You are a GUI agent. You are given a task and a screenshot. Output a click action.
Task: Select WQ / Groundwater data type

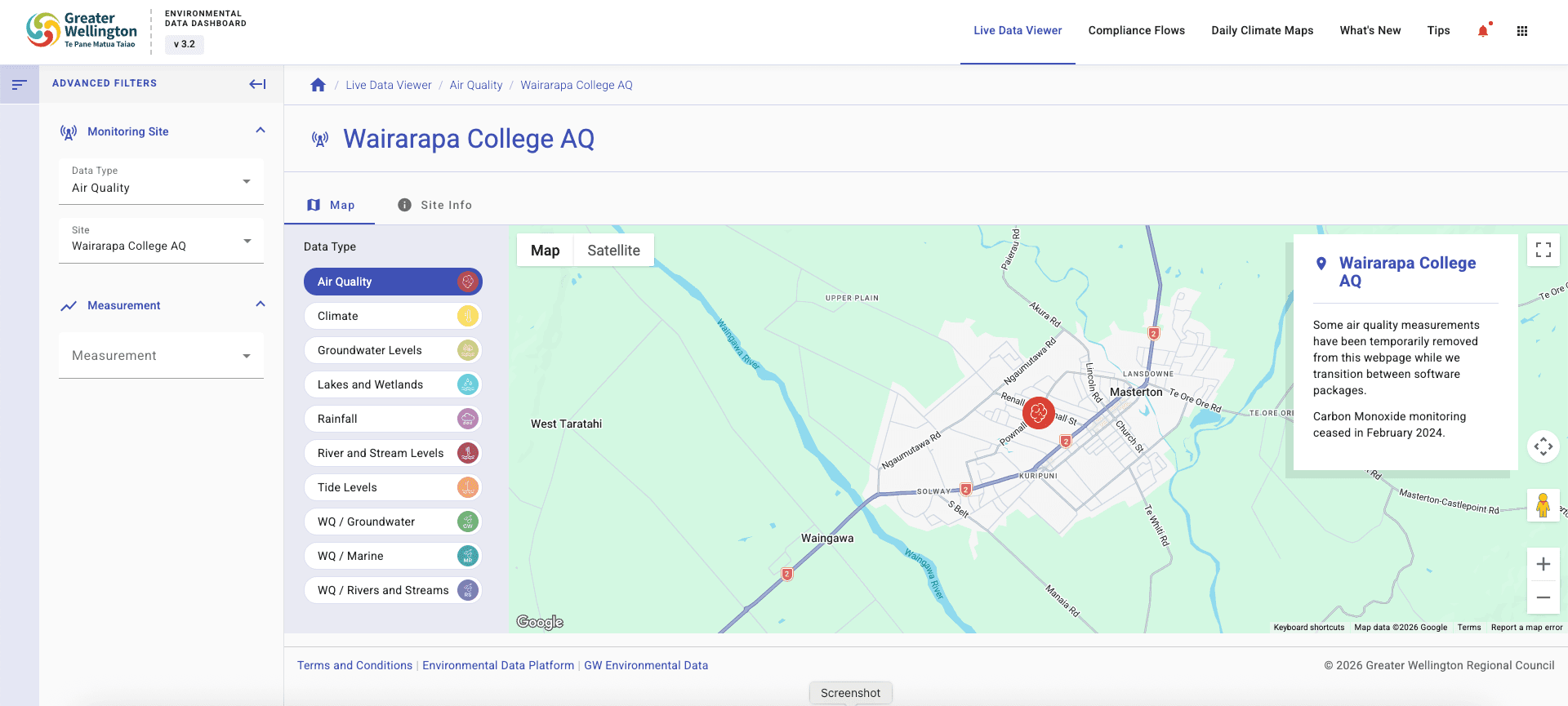pos(393,522)
